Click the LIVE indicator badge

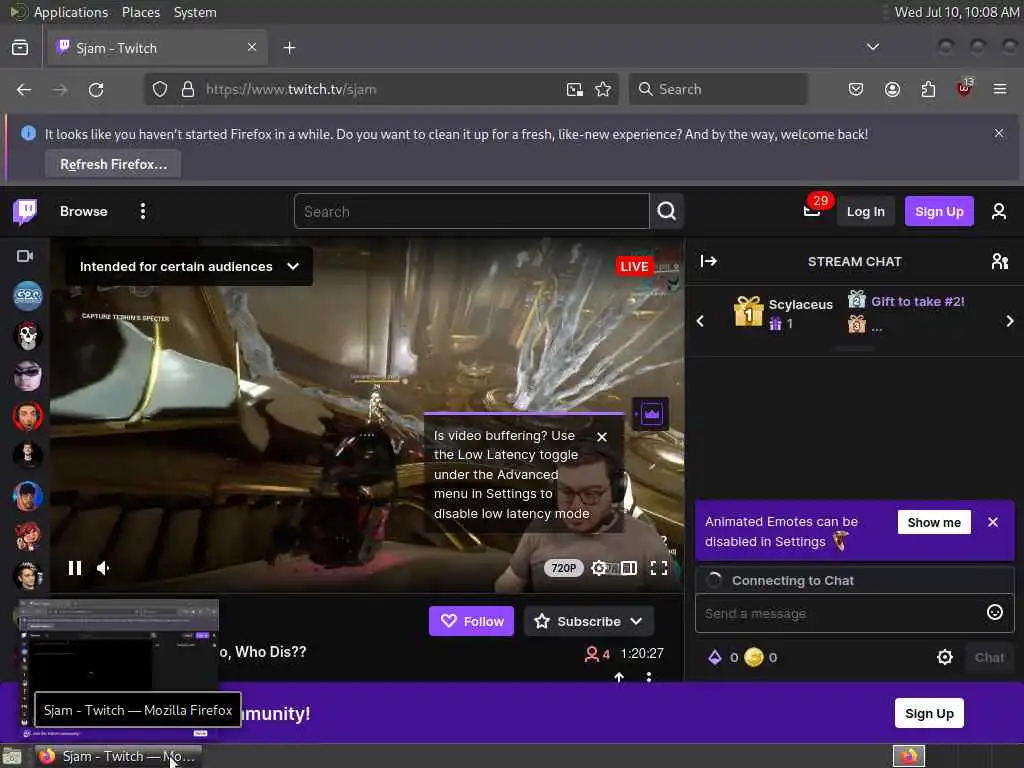[634, 266]
